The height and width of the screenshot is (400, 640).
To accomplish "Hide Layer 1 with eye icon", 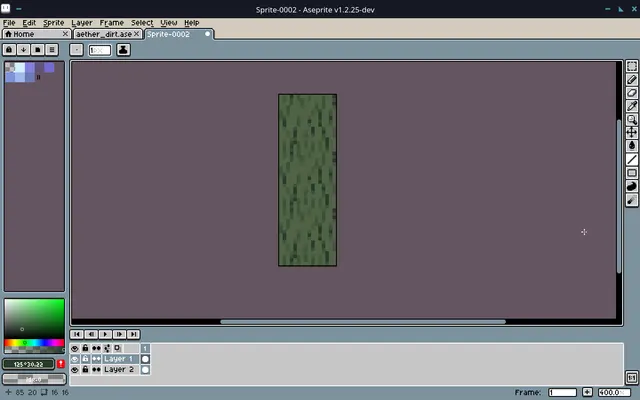I will click(75, 359).
